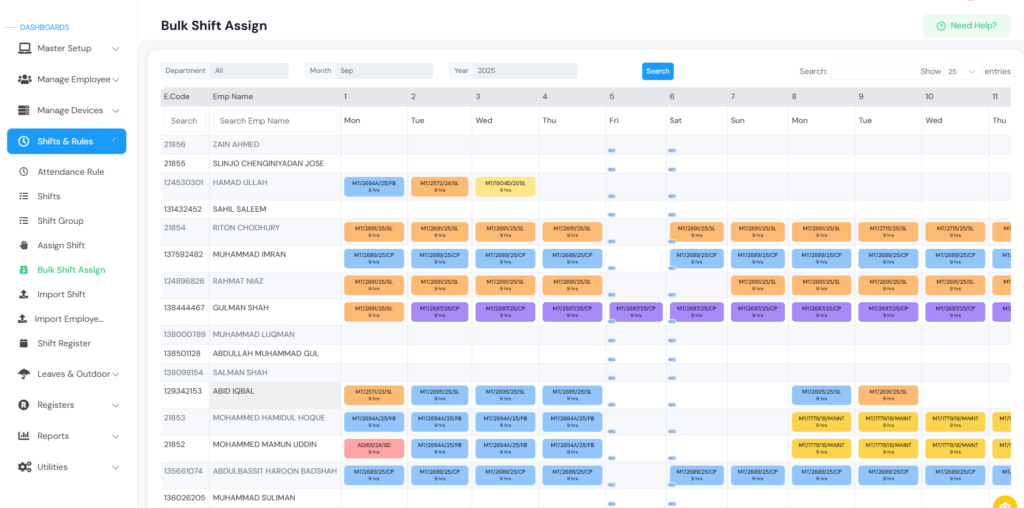Click the Need Help? button
The width and height of the screenshot is (1024, 508).
tap(966, 26)
